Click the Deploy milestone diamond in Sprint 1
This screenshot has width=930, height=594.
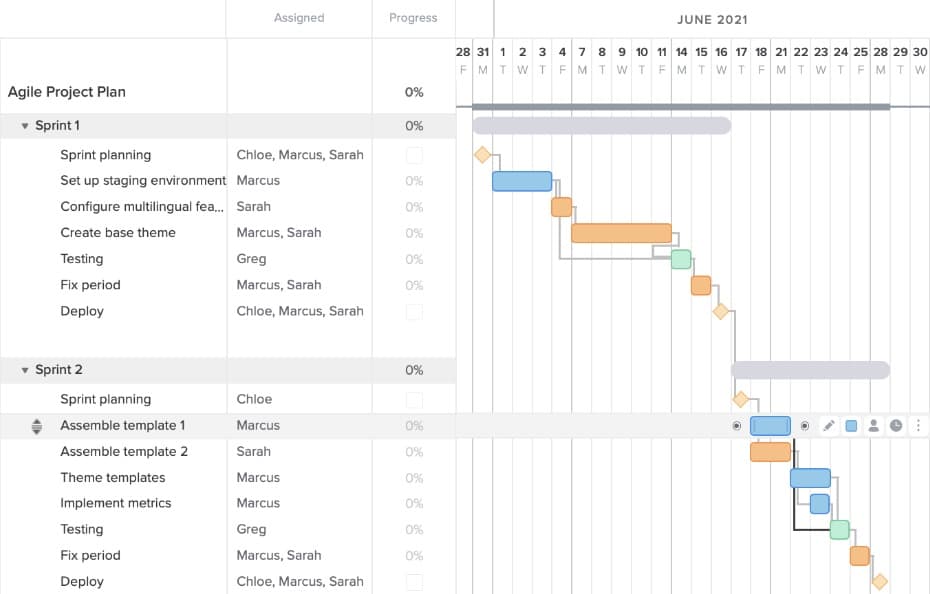coord(720,311)
